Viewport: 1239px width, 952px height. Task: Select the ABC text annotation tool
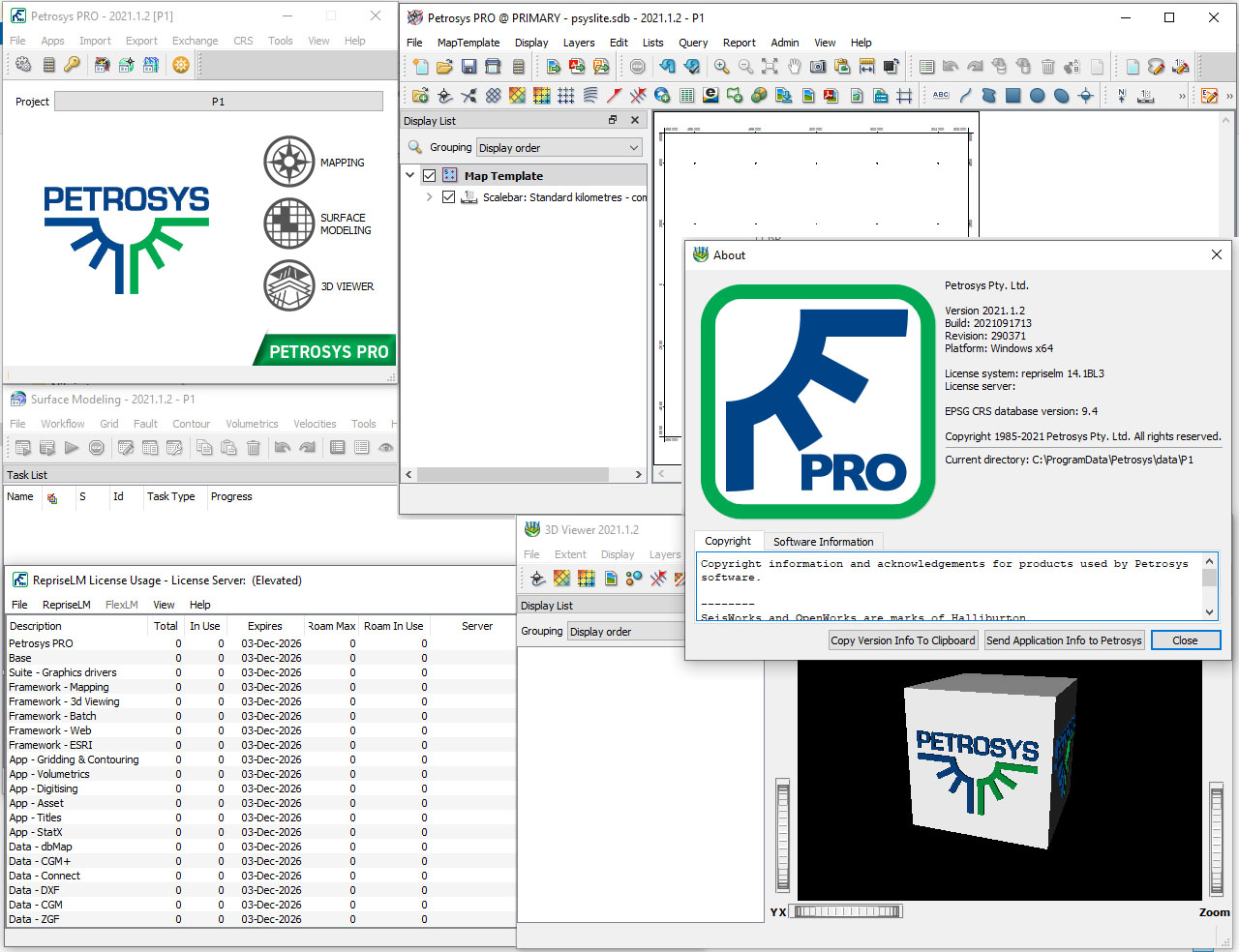940,95
